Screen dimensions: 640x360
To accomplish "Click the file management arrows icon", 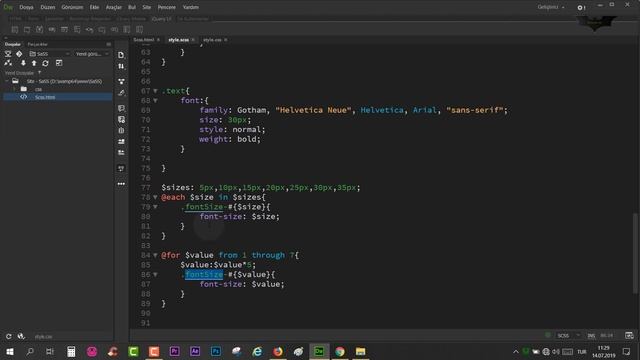I will point(121,67).
